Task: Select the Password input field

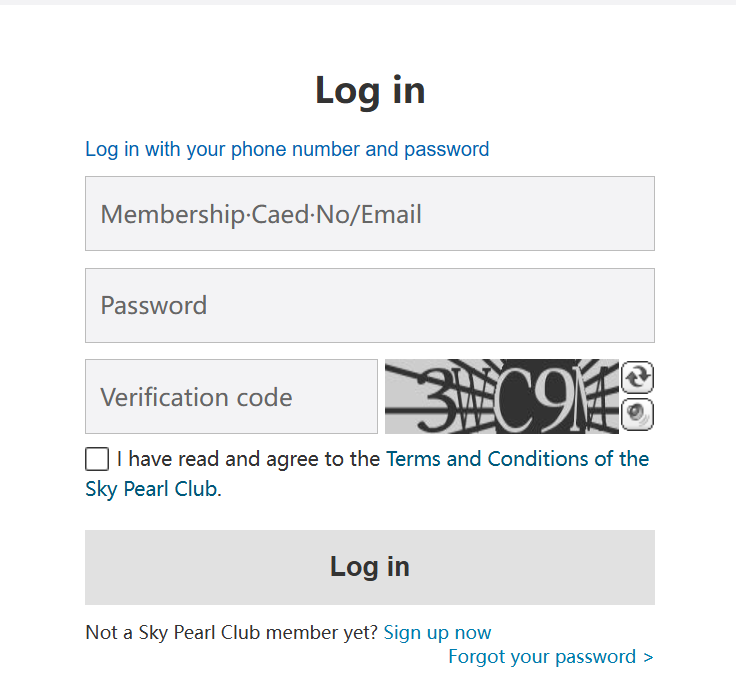Action: 370,306
